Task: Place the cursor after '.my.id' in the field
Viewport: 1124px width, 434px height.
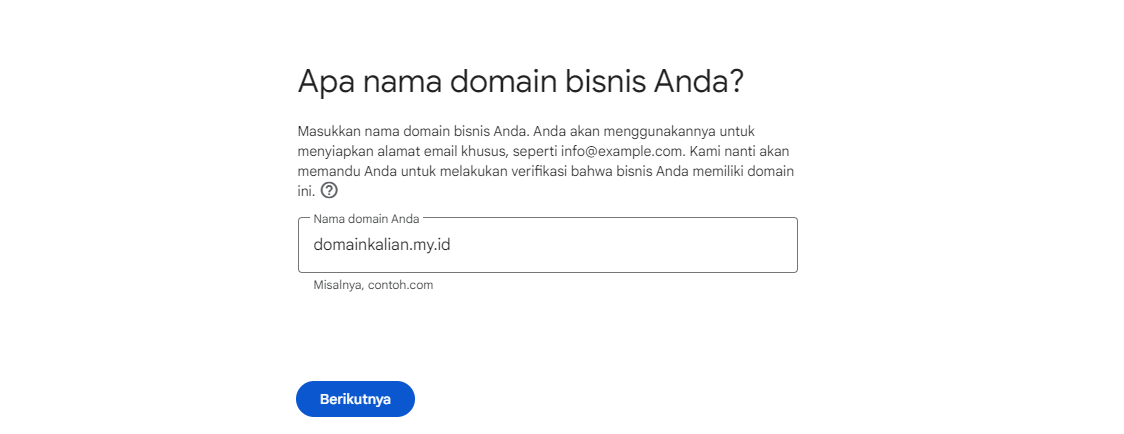Action: click(452, 245)
